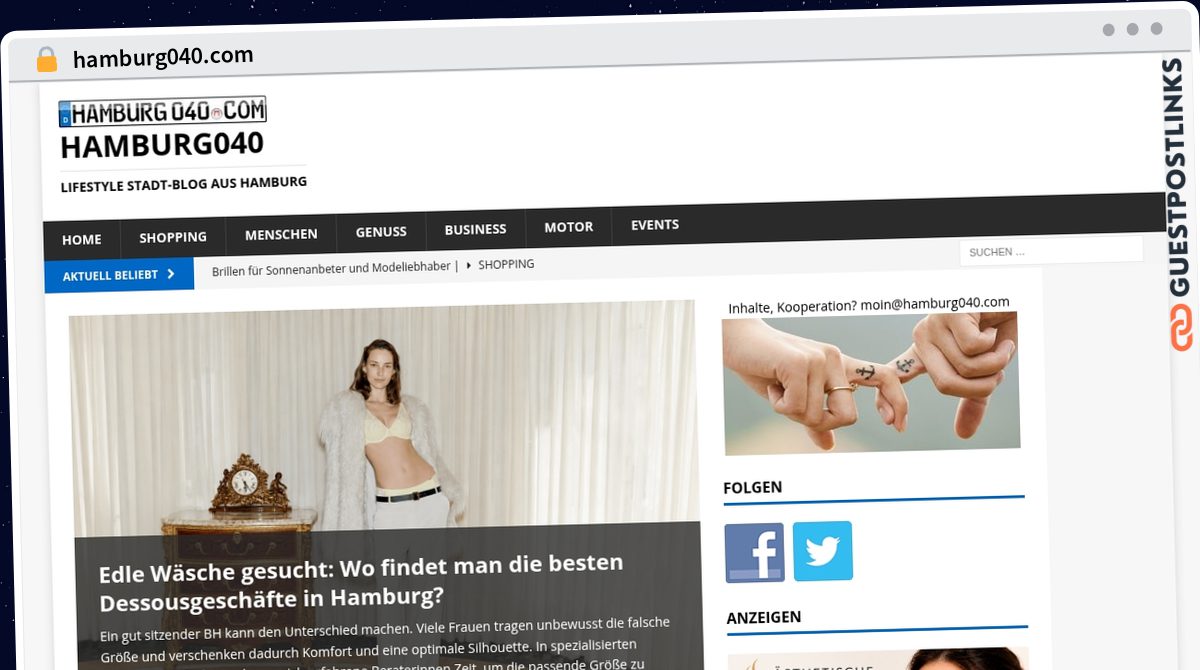The image size is (1200, 670).
Task: Go to the GENUSS section
Action: pyautogui.click(x=381, y=232)
